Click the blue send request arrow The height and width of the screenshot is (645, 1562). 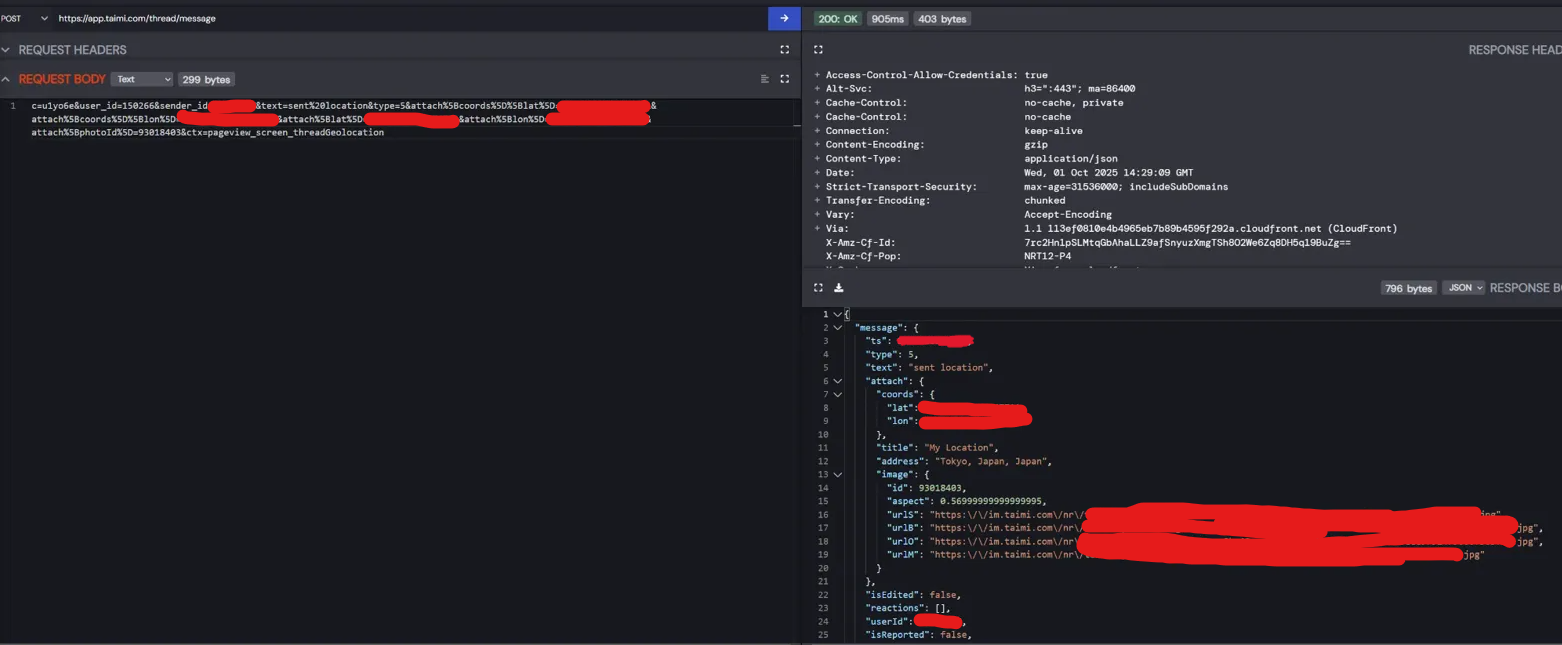pyautogui.click(x=784, y=18)
